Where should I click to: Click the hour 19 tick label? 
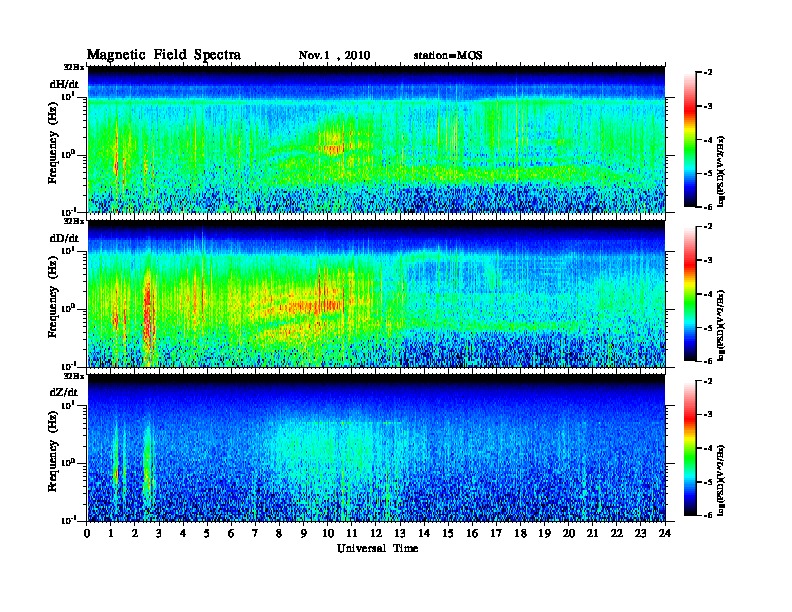tap(544, 534)
